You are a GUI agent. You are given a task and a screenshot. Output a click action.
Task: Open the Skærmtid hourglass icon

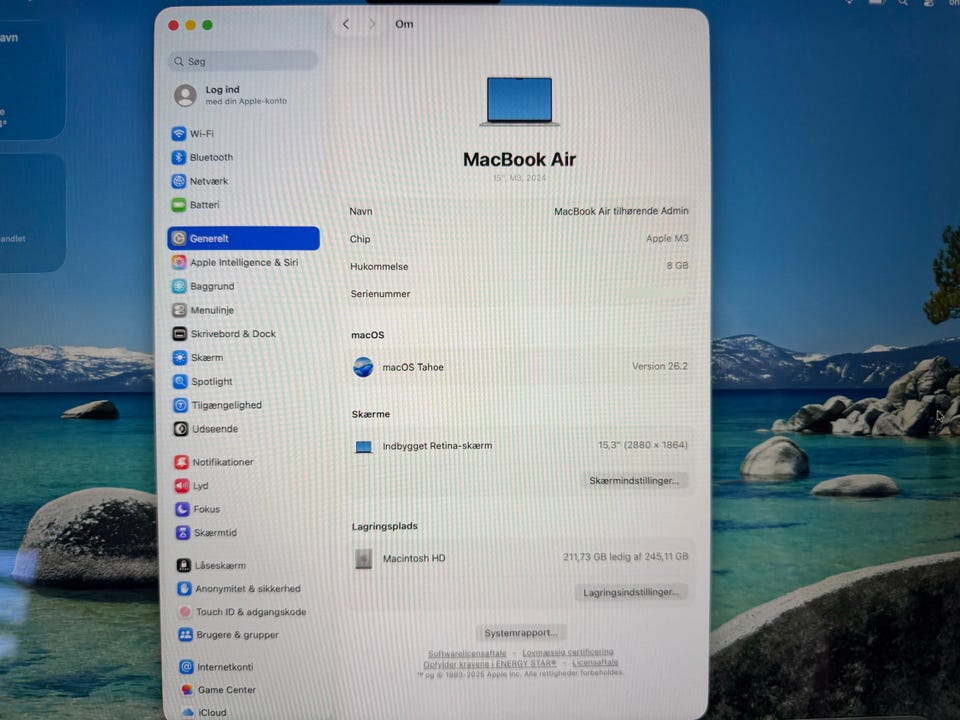(x=183, y=533)
